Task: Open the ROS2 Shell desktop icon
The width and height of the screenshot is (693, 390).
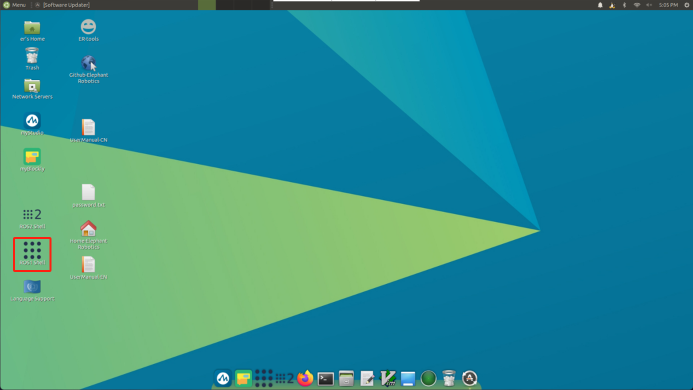Action: click(32, 218)
